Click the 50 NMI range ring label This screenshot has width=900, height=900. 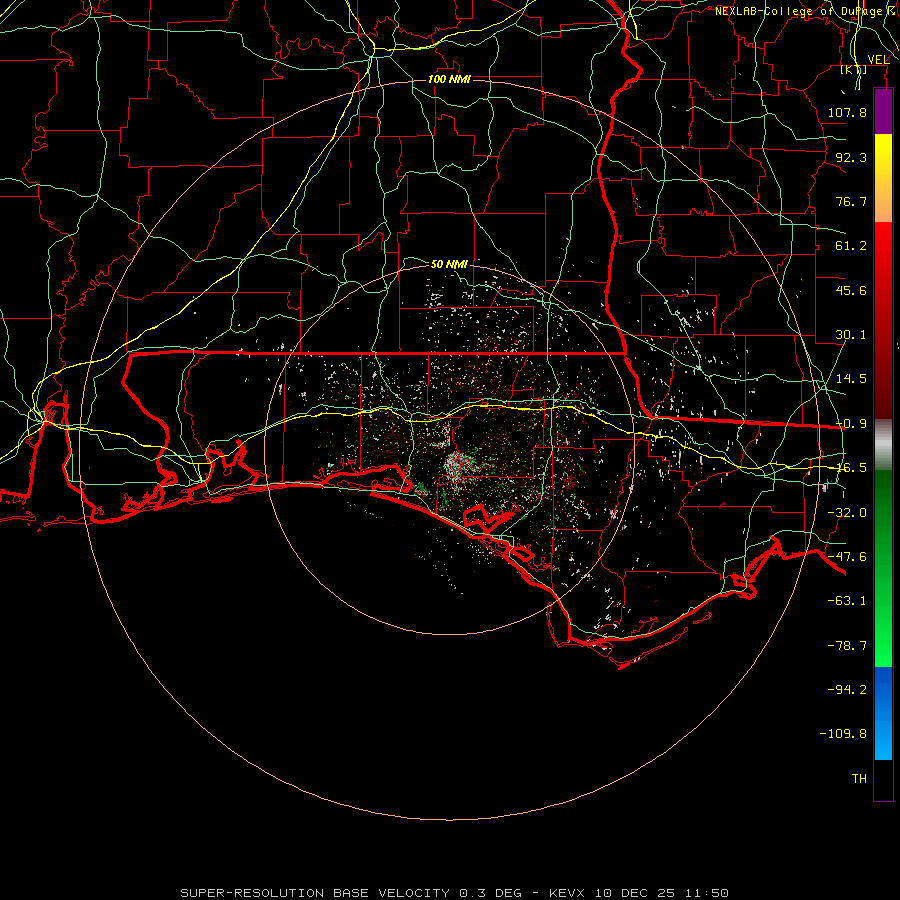[449, 264]
